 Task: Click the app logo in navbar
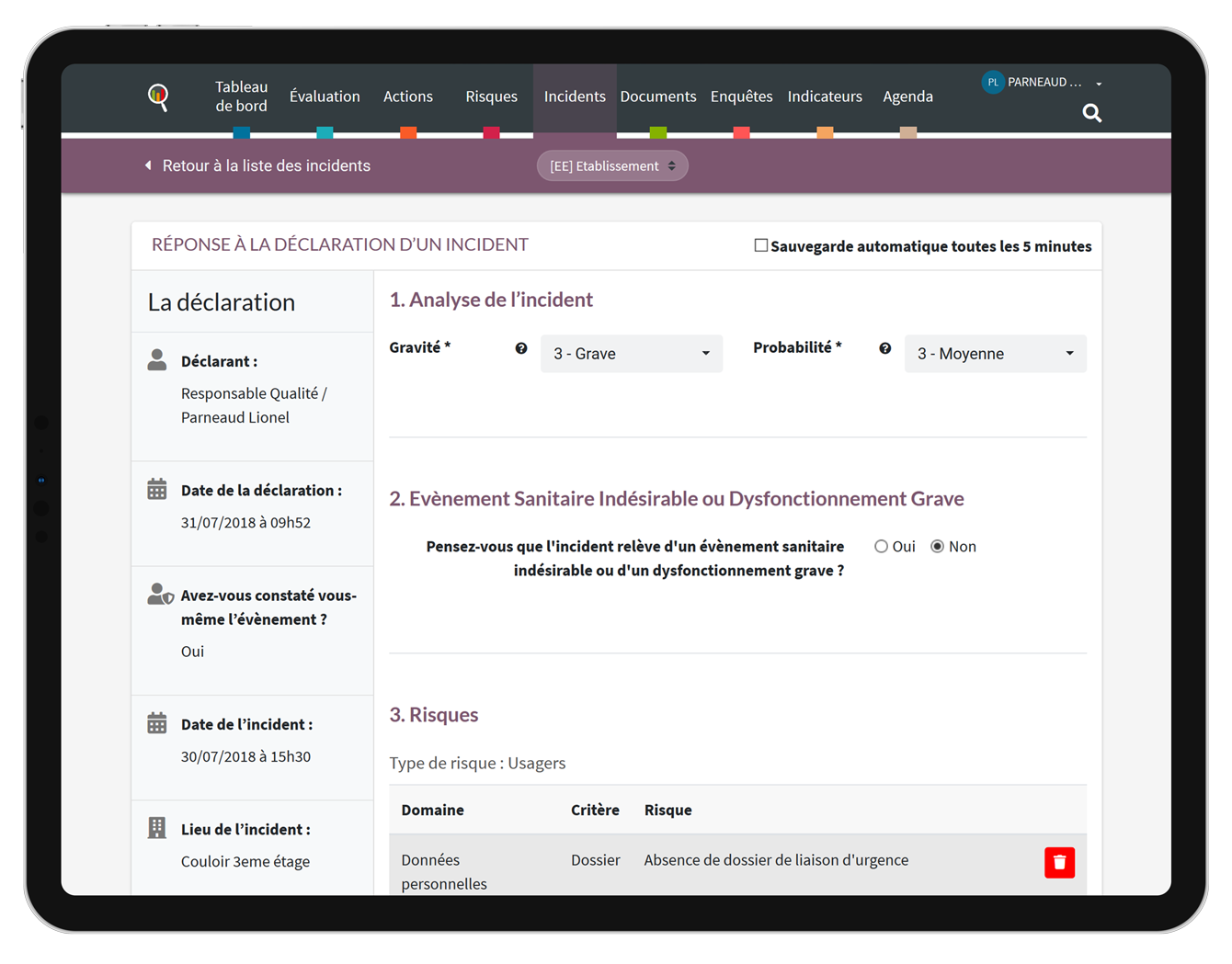click(x=158, y=96)
